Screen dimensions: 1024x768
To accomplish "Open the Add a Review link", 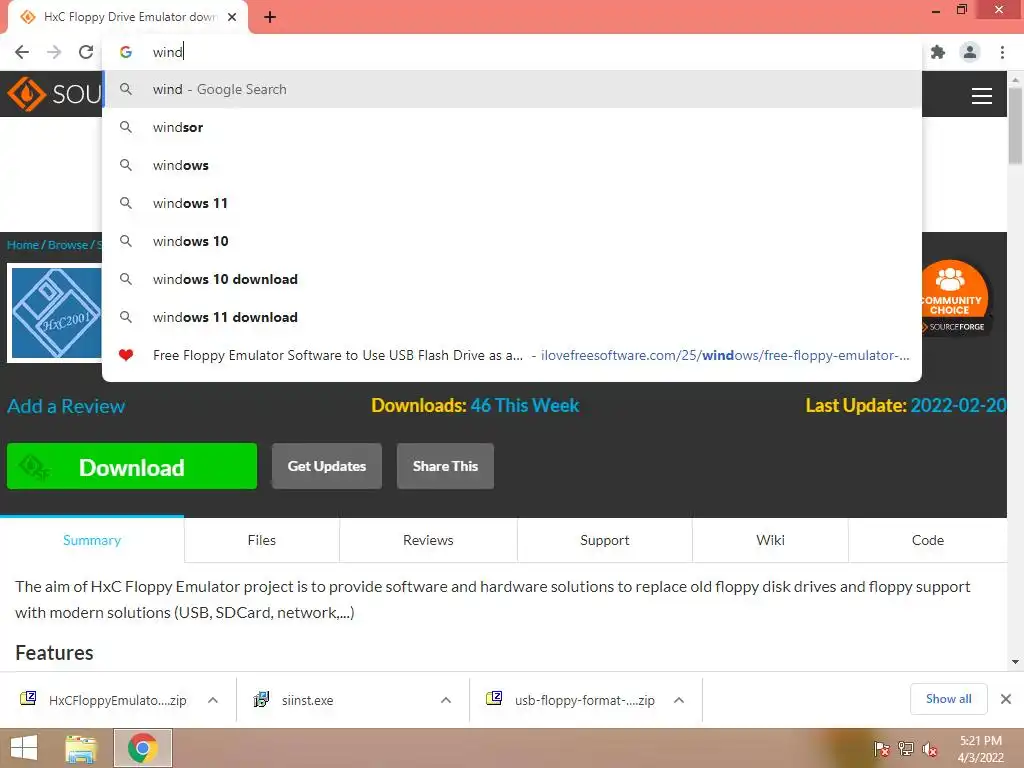I will (x=66, y=406).
